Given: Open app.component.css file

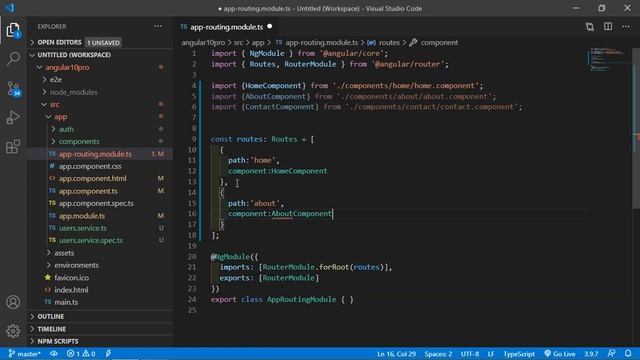Looking at the screenshot, I should (x=100, y=166).
